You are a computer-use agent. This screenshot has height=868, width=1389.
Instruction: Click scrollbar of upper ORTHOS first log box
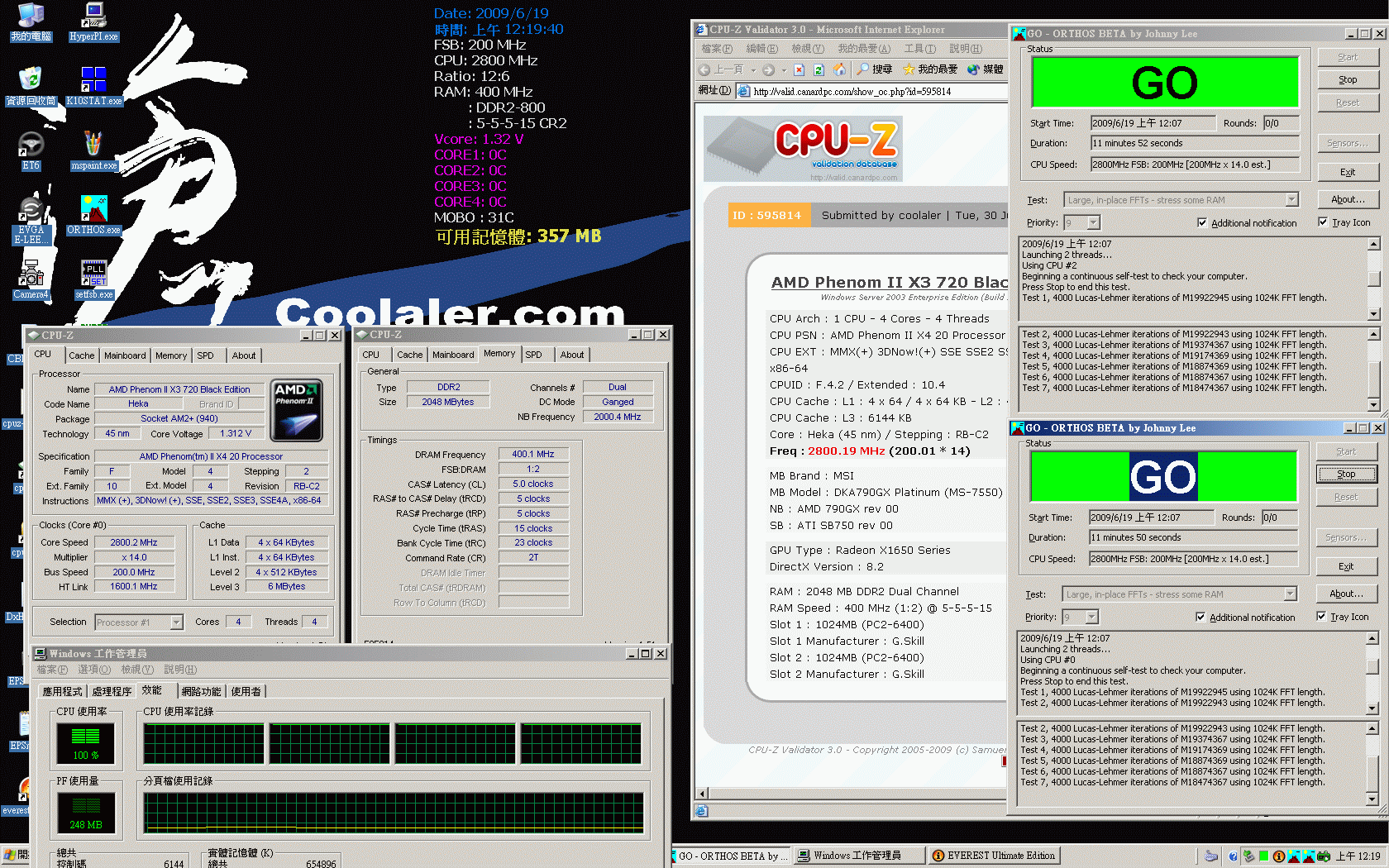tap(1374, 279)
